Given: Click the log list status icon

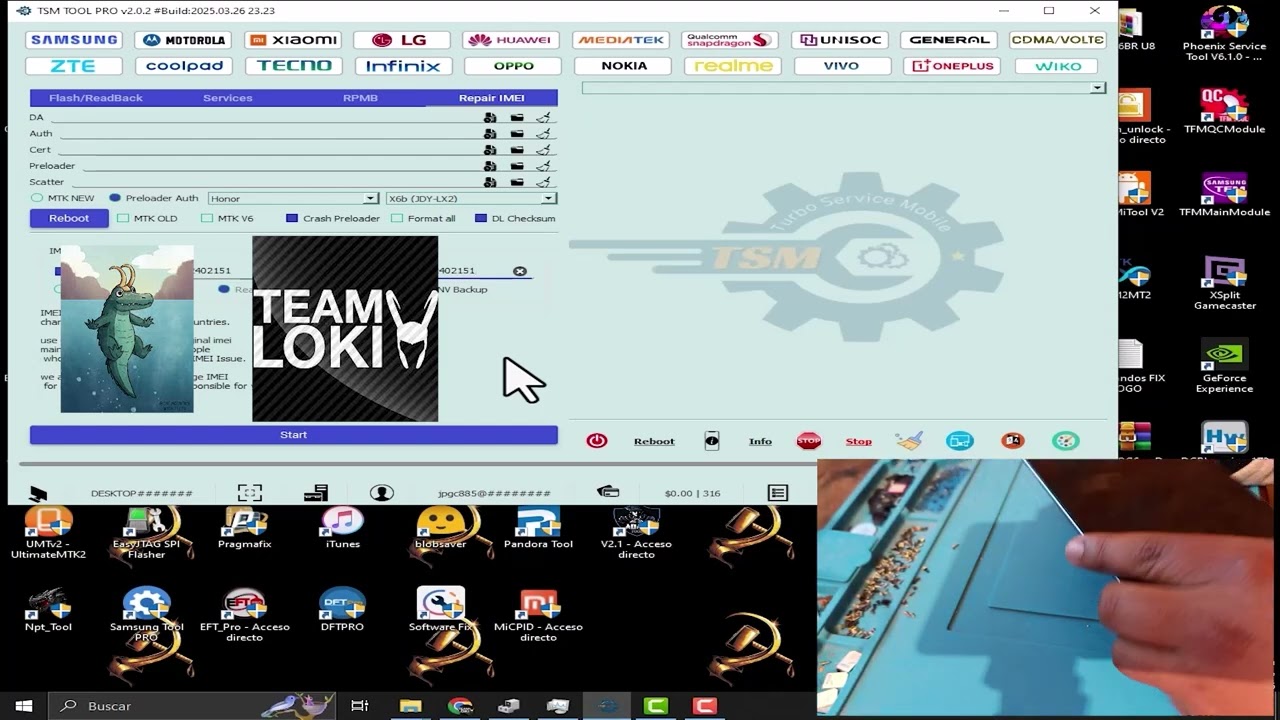Looking at the screenshot, I should click(778, 493).
